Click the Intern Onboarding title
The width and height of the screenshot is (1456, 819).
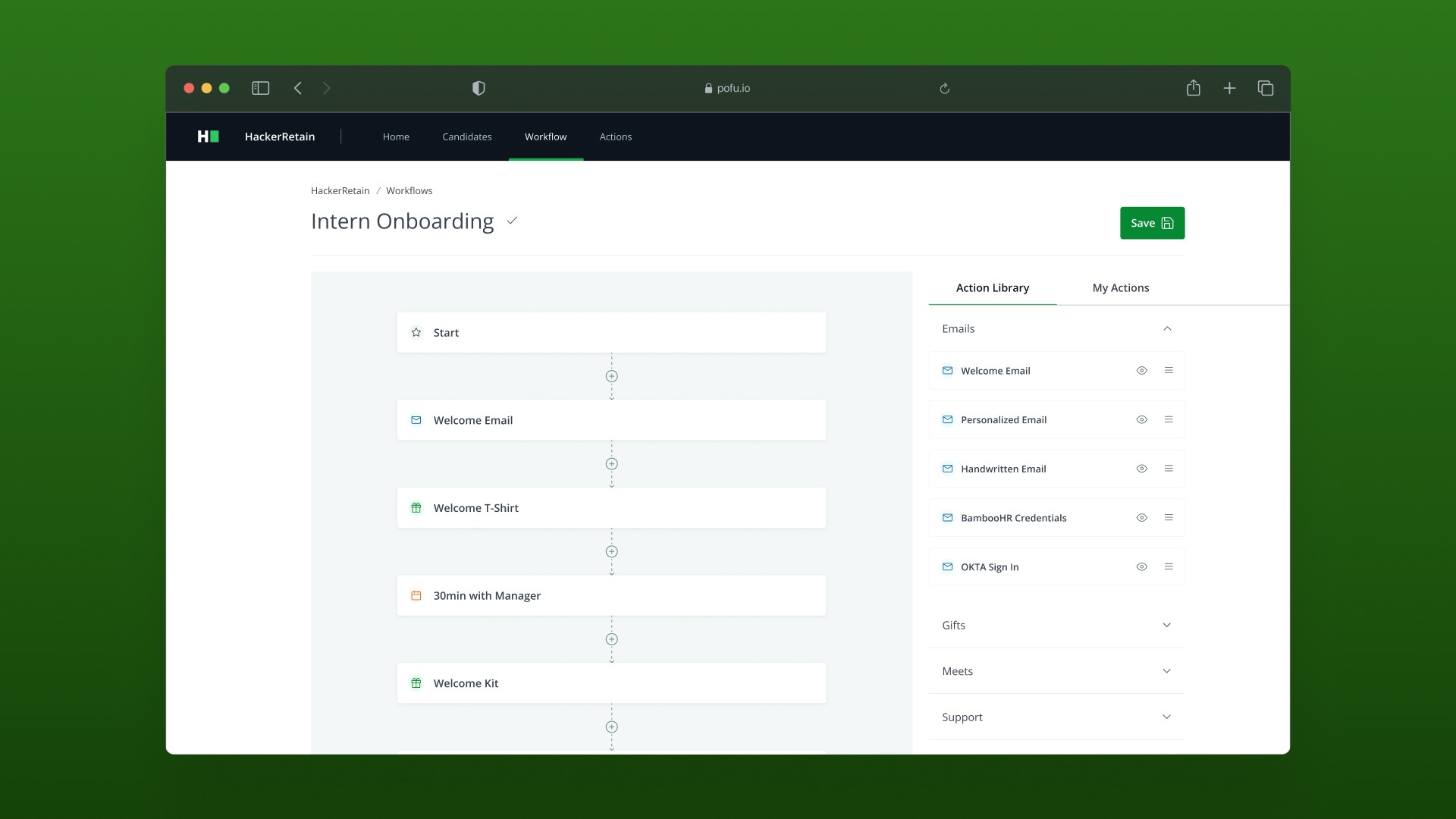coord(403,221)
